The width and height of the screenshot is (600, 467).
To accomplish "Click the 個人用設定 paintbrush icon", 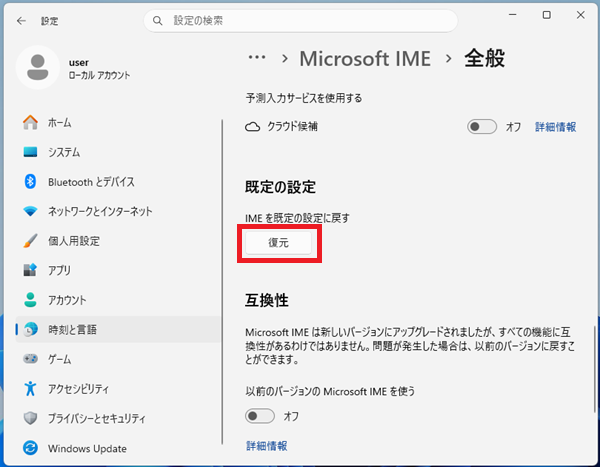I will (x=30, y=241).
